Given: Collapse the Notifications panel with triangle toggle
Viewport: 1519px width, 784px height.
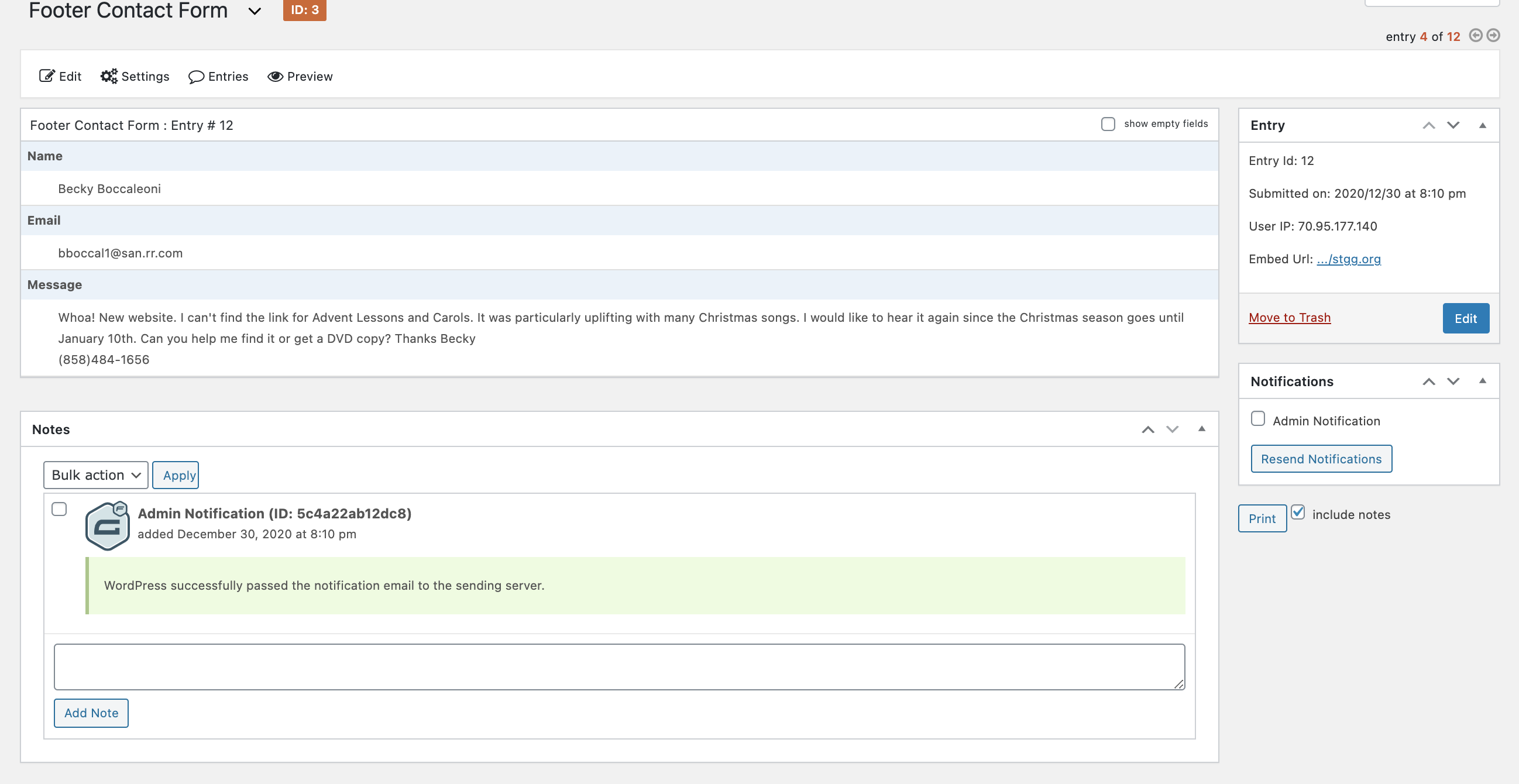Looking at the screenshot, I should pos(1482,381).
